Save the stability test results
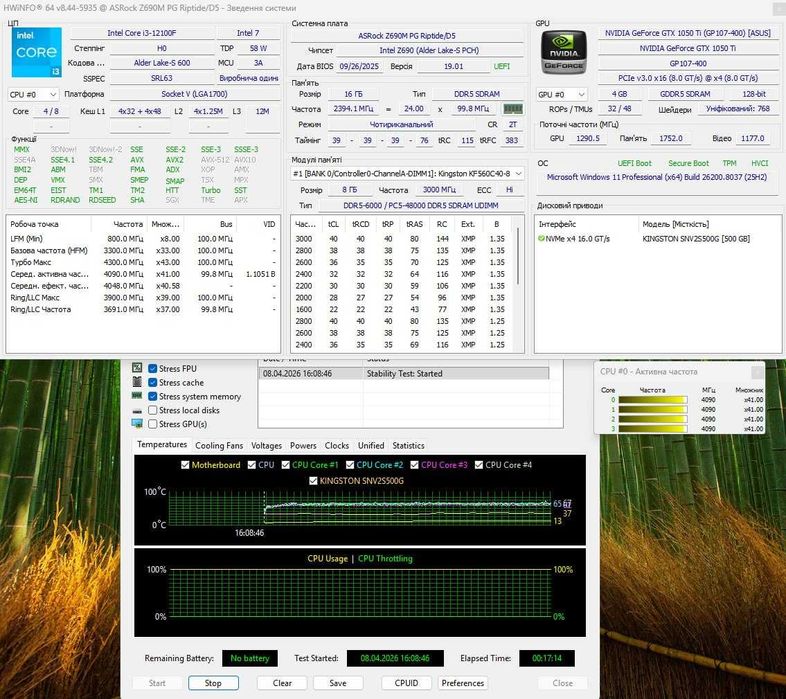Image resolution: width=786 pixels, height=699 pixels. [338, 683]
